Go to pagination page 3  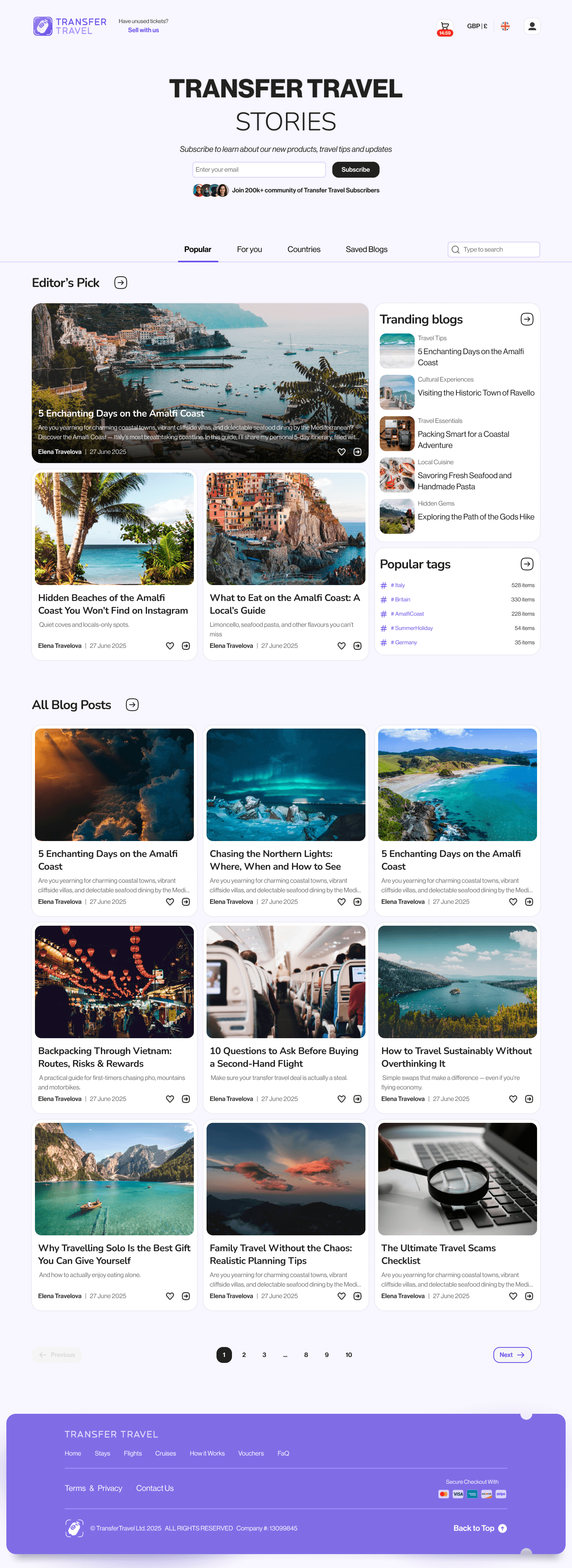264,1355
